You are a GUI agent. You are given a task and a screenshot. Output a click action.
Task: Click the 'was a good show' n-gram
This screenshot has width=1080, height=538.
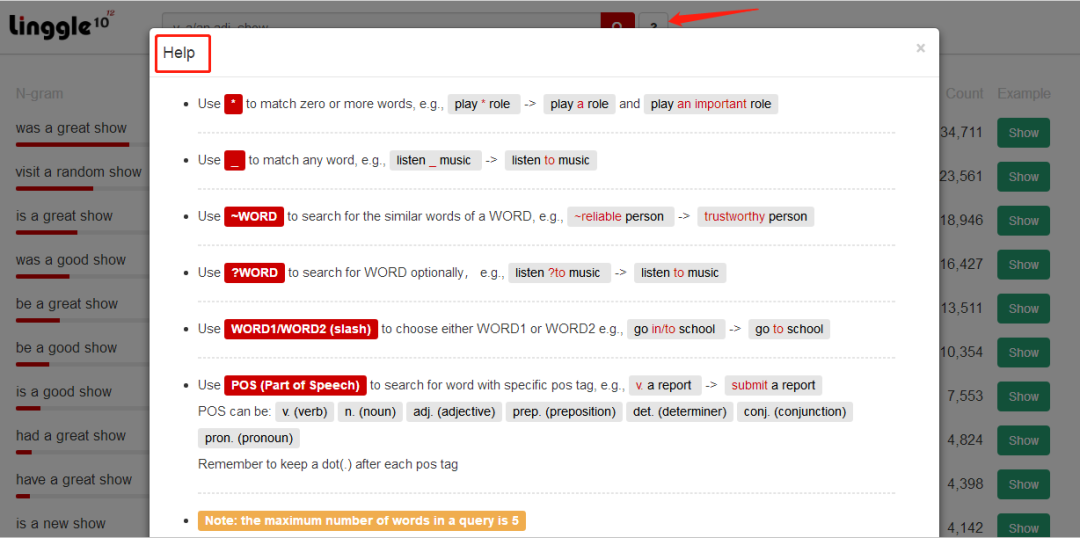[71, 260]
